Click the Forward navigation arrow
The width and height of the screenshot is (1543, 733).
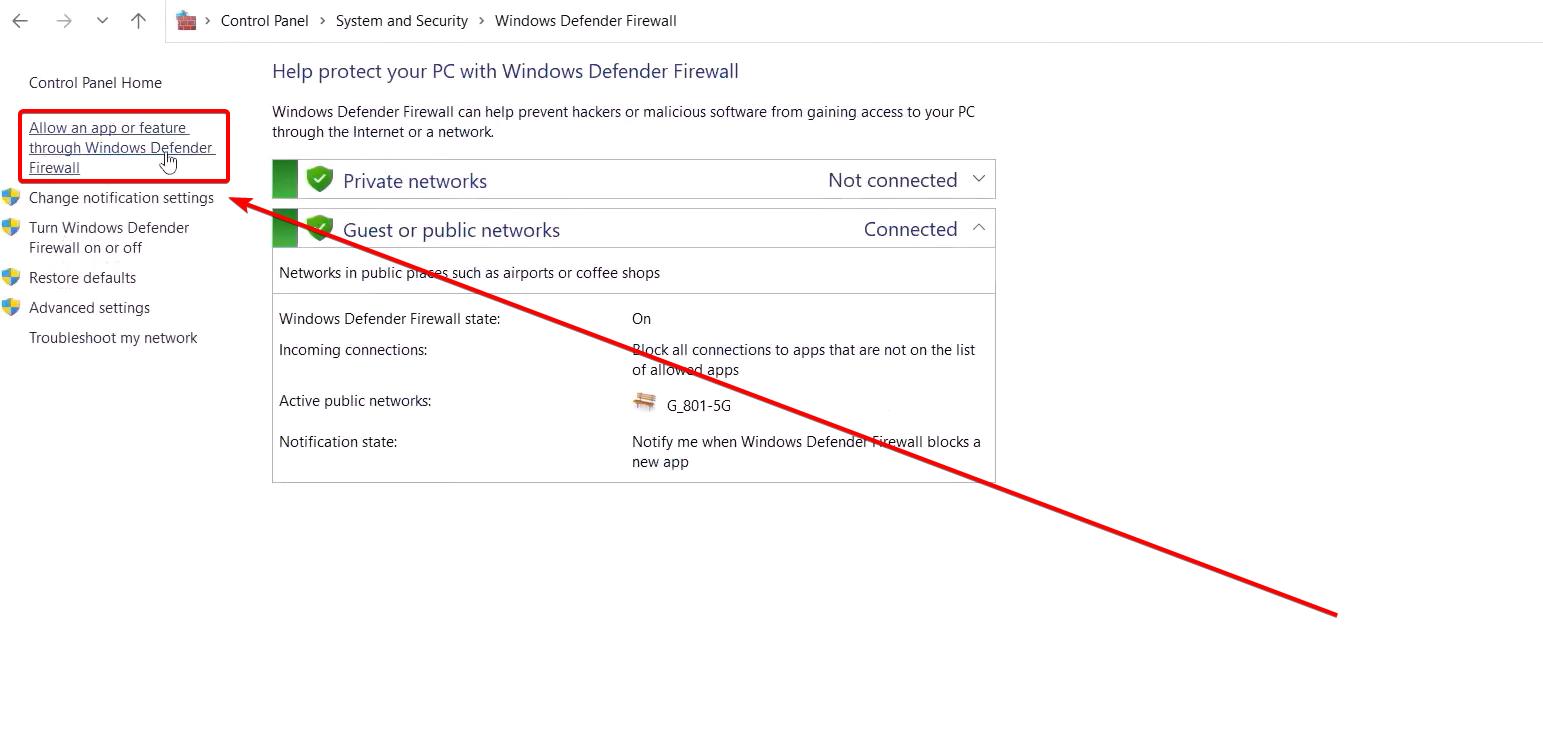(x=64, y=20)
